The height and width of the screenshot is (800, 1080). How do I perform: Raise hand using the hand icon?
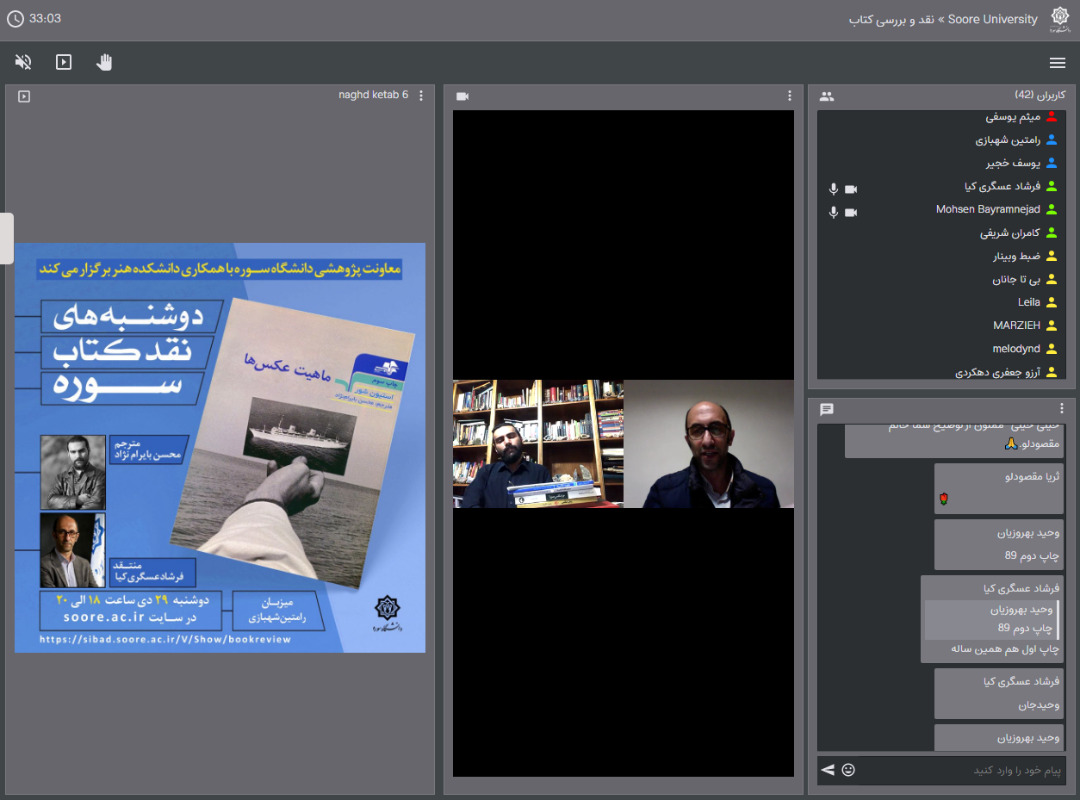tap(104, 63)
